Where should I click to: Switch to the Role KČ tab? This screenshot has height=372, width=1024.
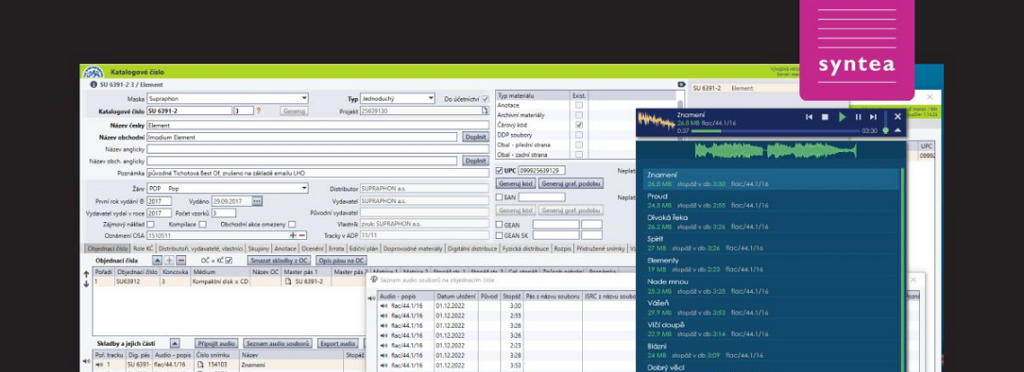pos(143,249)
